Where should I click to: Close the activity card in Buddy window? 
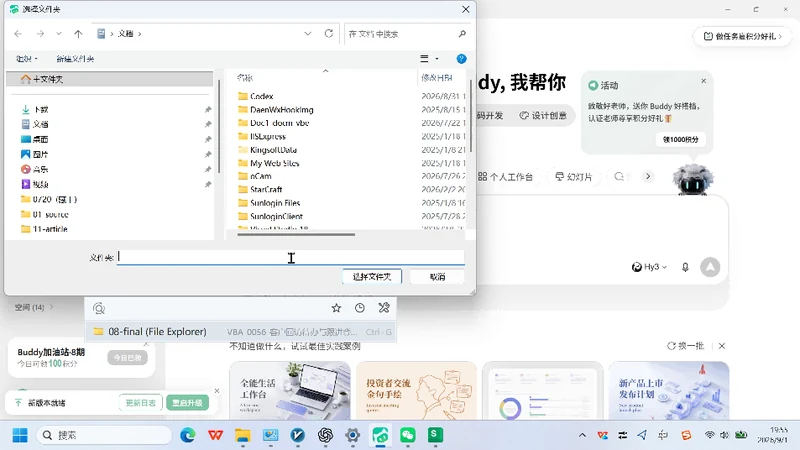coord(704,81)
